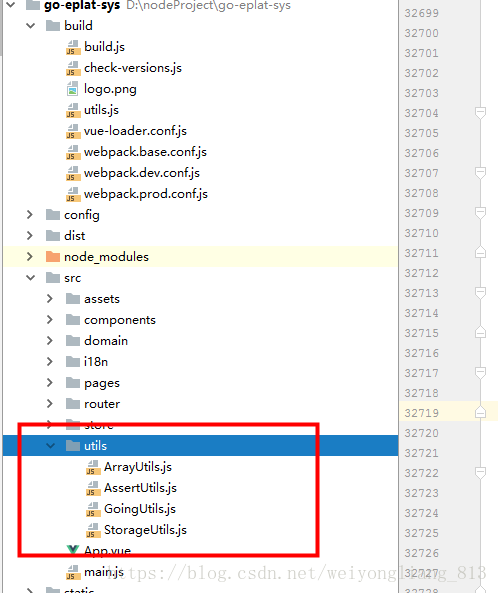Click the build folder icon
Image resolution: width=498 pixels, height=593 pixels.
[53, 26]
